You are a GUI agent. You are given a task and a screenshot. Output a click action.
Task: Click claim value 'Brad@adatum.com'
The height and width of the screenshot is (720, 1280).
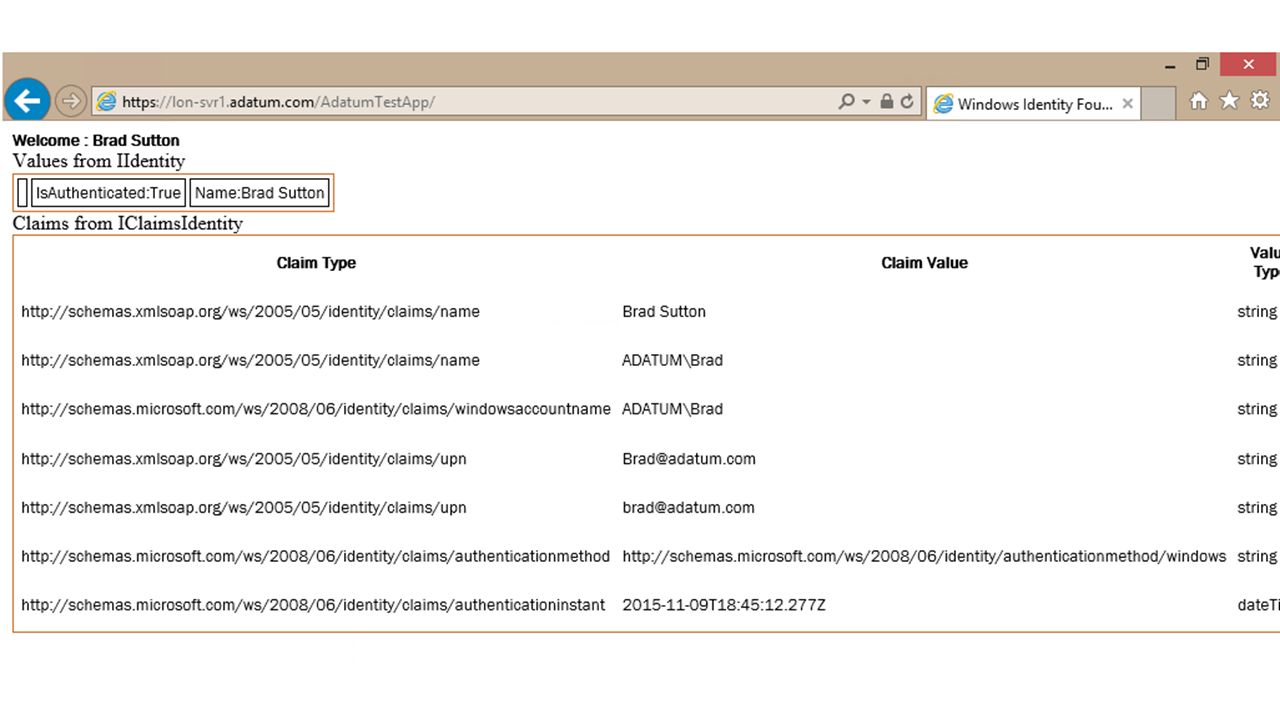coord(689,459)
